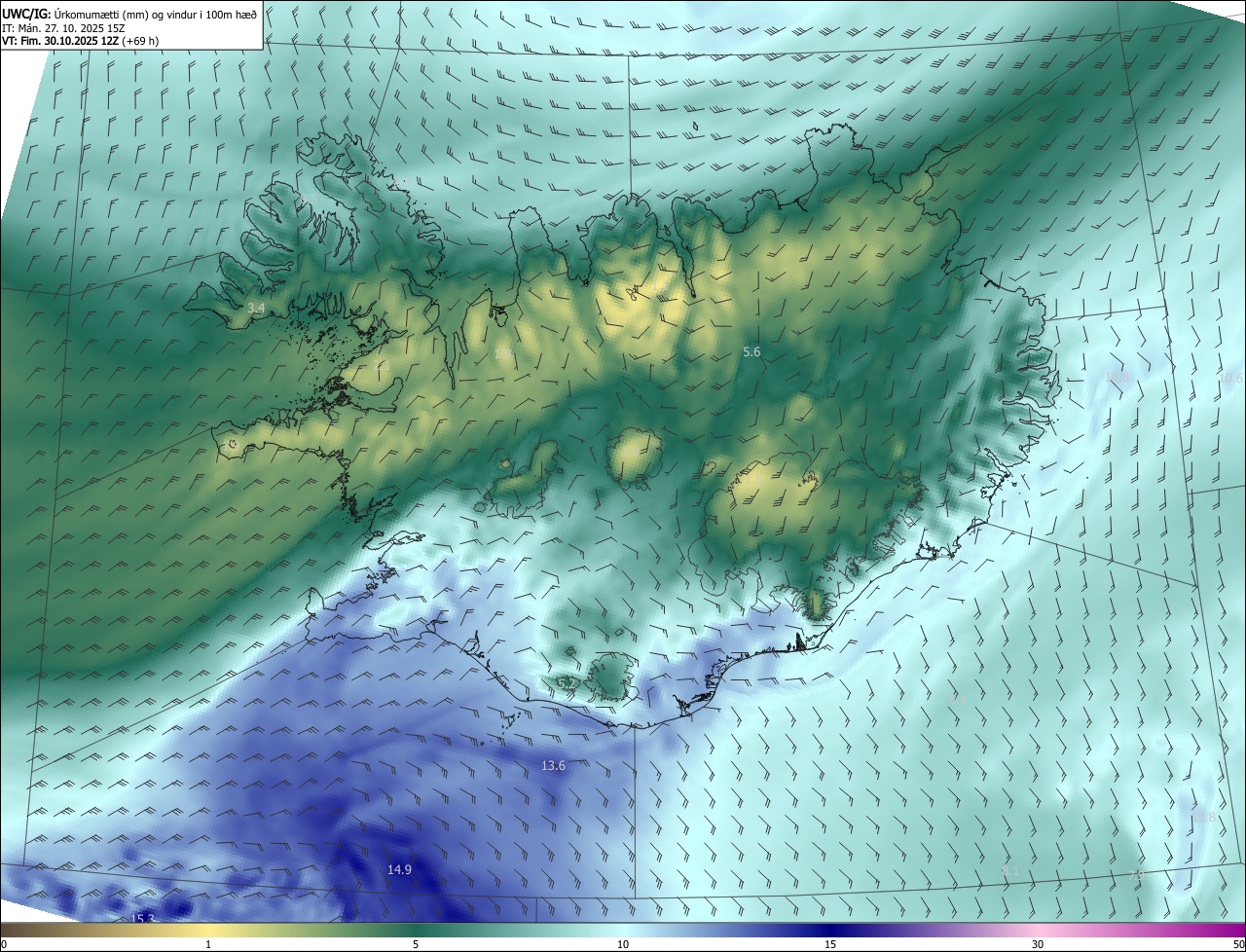The height and width of the screenshot is (952, 1246).
Task: Click the 14.9 value label in the dark blue area
Action: click(399, 869)
